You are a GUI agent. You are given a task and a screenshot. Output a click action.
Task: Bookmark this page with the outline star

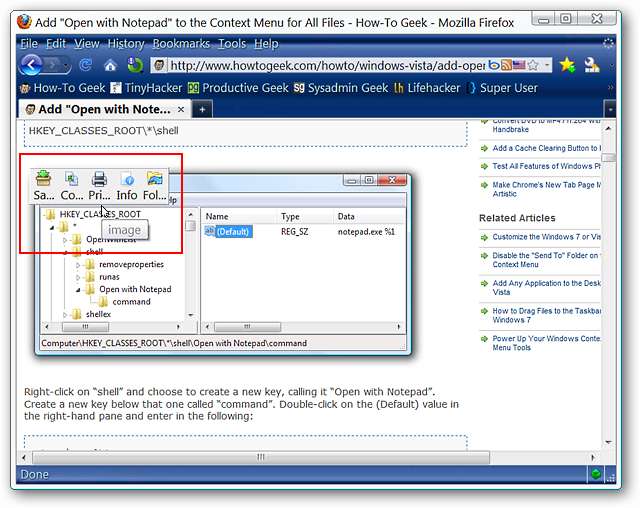(x=533, y=65)
